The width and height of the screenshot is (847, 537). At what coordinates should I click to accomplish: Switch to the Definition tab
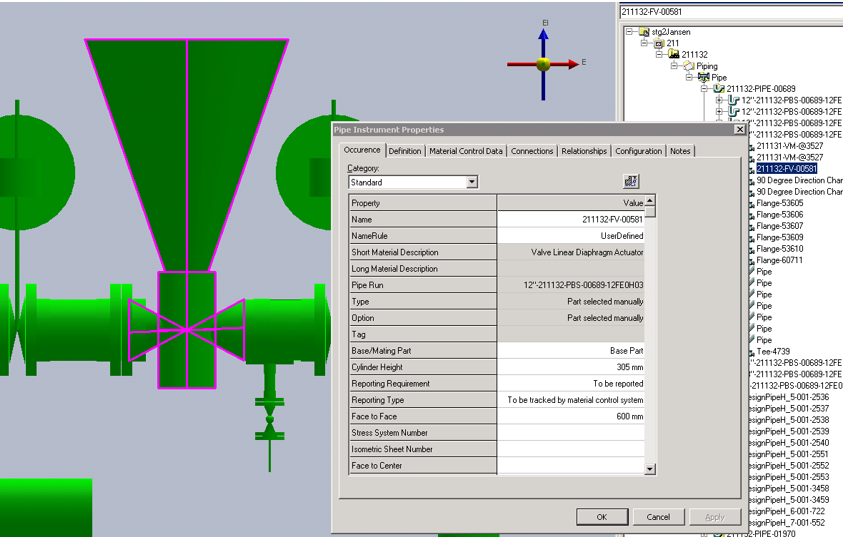pos(405,151)
